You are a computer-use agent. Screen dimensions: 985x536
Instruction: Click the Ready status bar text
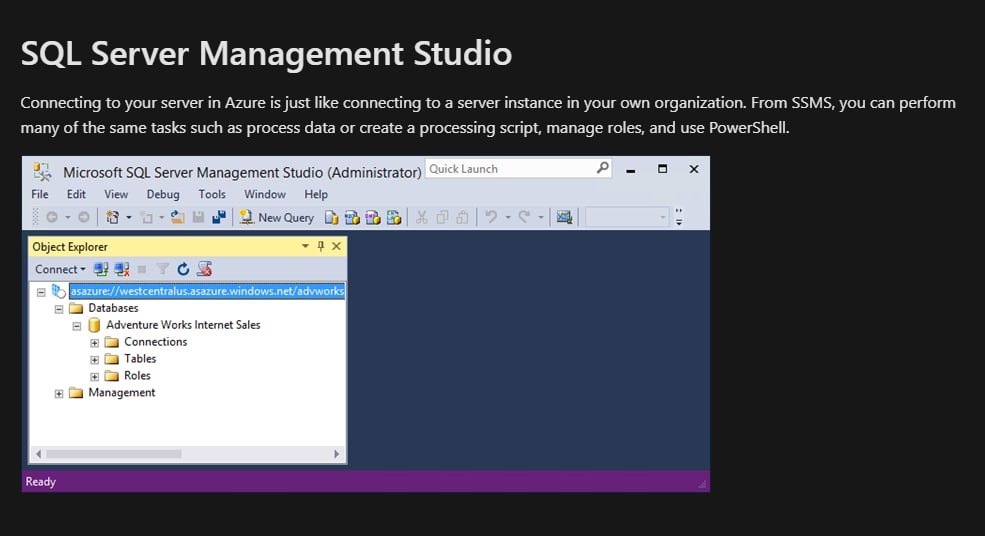(x=41, y=482)
